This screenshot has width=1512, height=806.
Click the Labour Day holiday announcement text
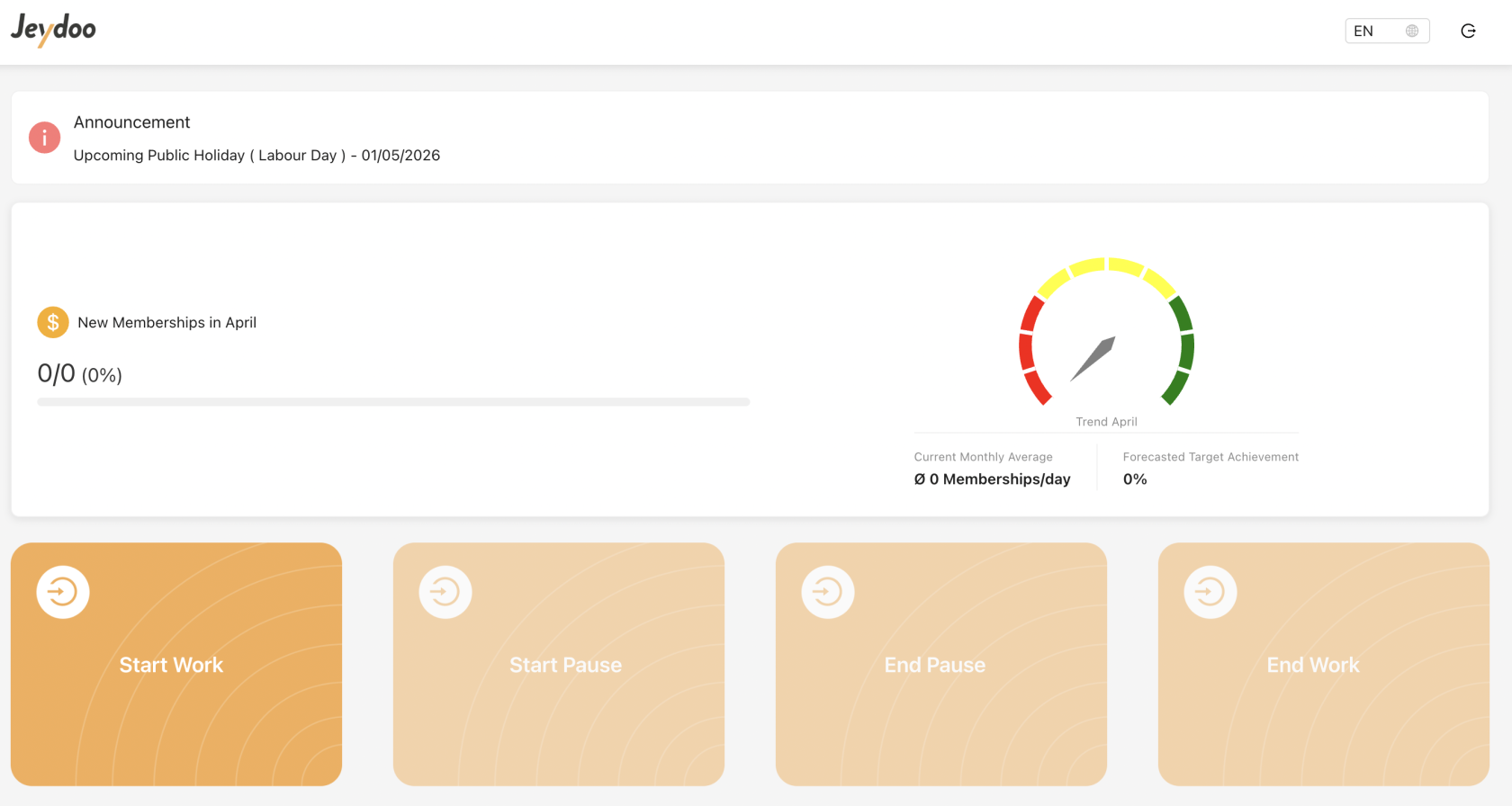256,156
